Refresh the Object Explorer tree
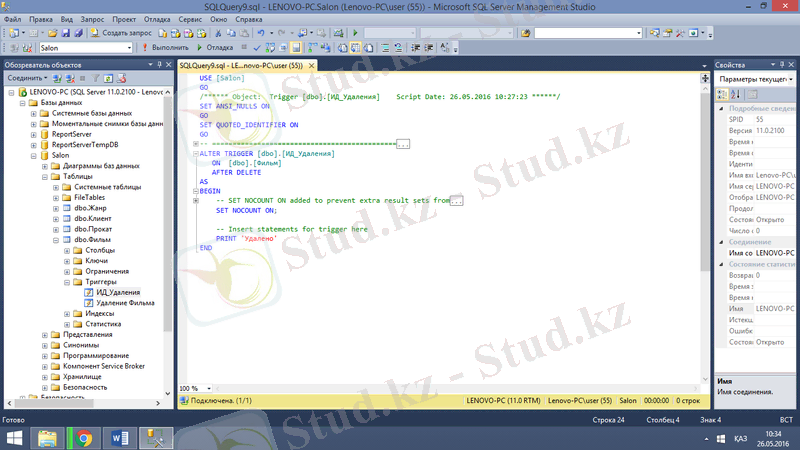Viewport: 800px width, 450px height. pyautogui.click(x=108, y=79)
